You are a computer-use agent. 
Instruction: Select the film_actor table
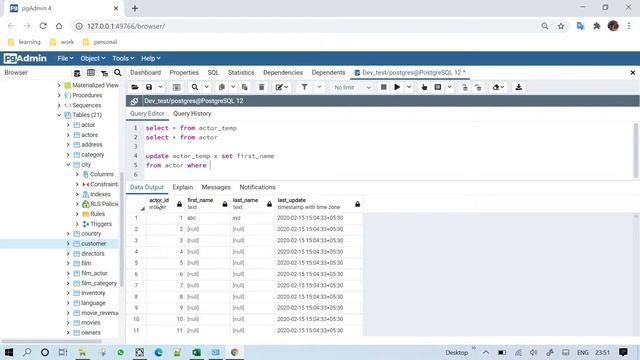tap(94, 273)
